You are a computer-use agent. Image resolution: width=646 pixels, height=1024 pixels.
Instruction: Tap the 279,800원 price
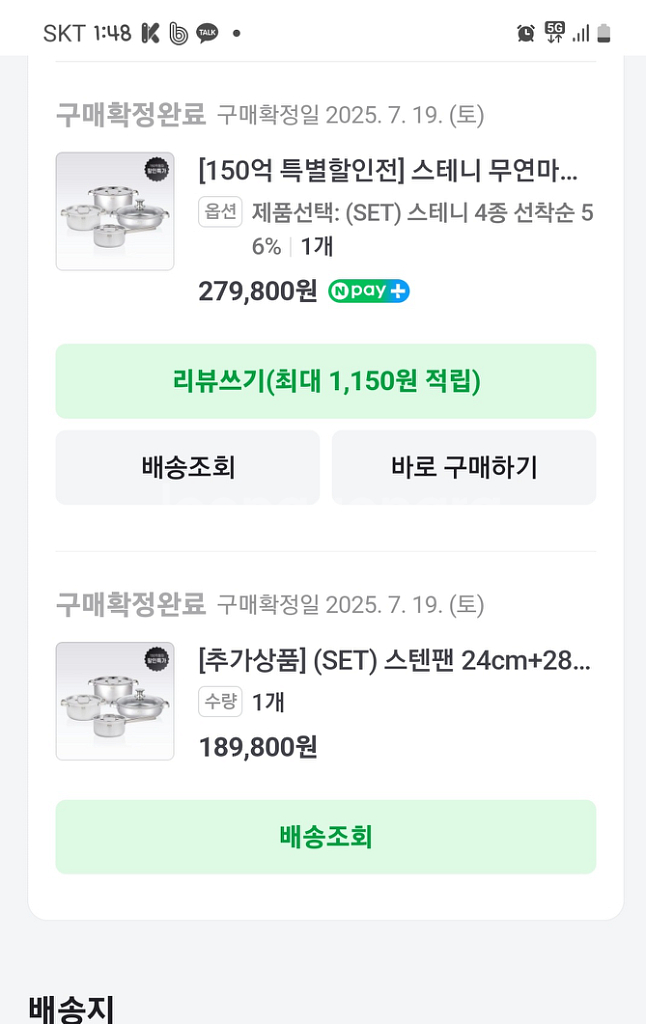[258, 292]
